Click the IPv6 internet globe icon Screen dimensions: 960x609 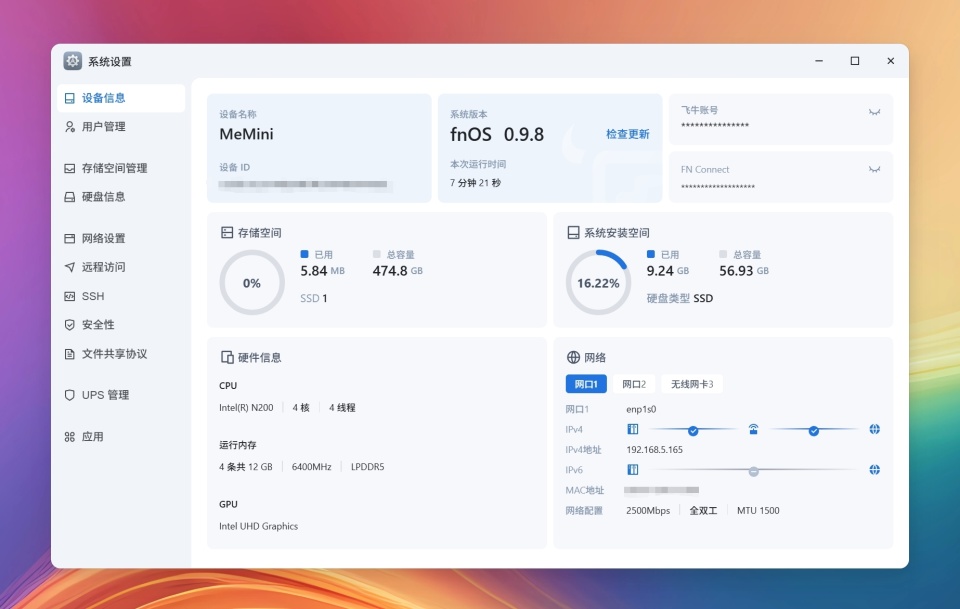pos(874,469)
